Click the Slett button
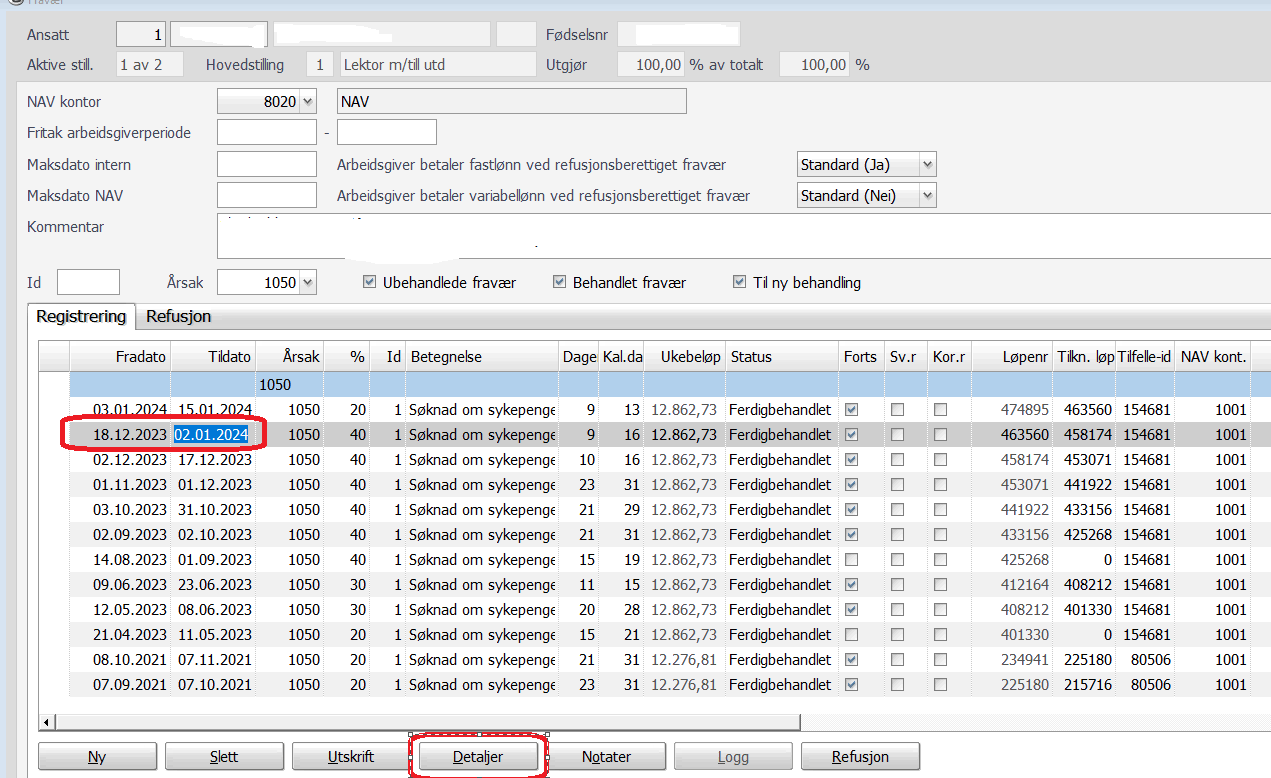1271x778 pixels. coord(224,757)
